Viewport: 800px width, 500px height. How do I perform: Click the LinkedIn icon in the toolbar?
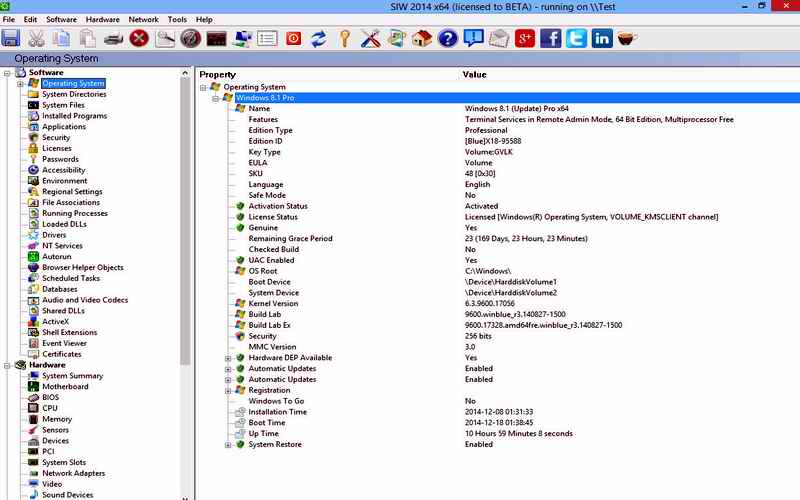coord(602,39)
